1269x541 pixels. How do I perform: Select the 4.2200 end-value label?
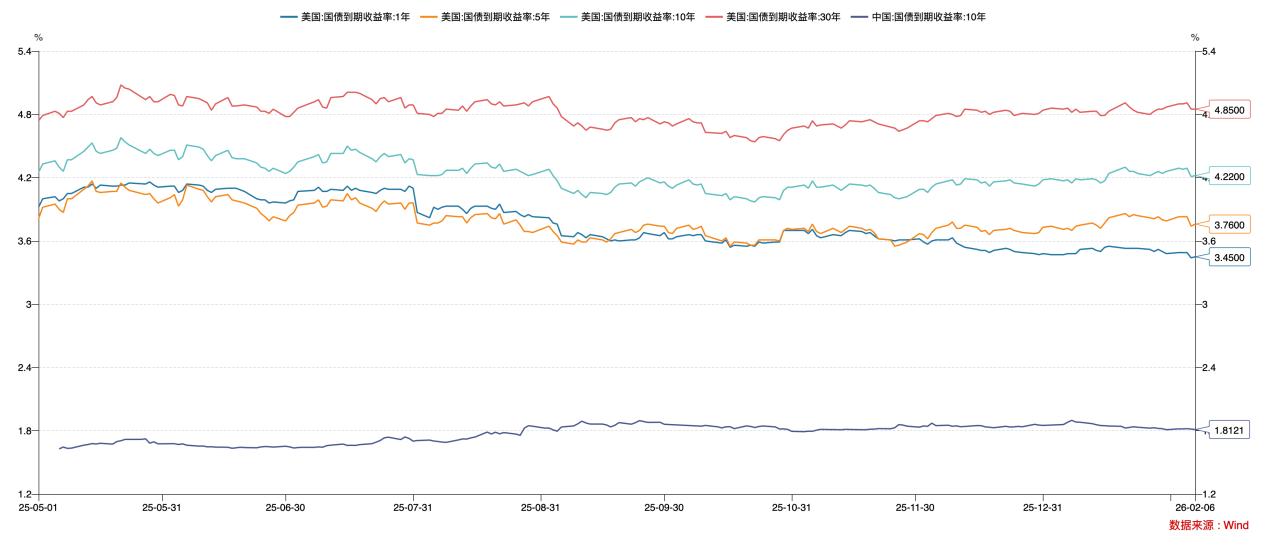[1229, 177]
